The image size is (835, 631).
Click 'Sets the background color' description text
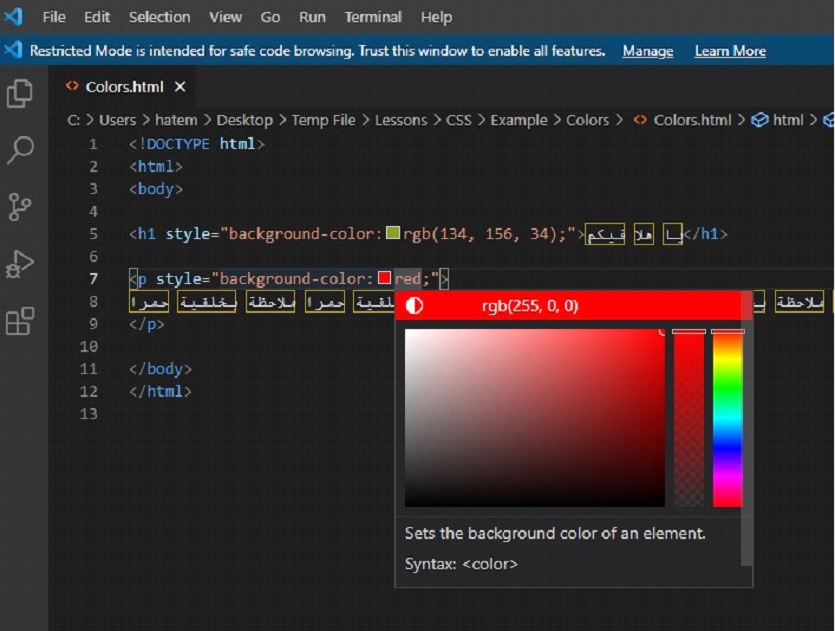point(555,533)
